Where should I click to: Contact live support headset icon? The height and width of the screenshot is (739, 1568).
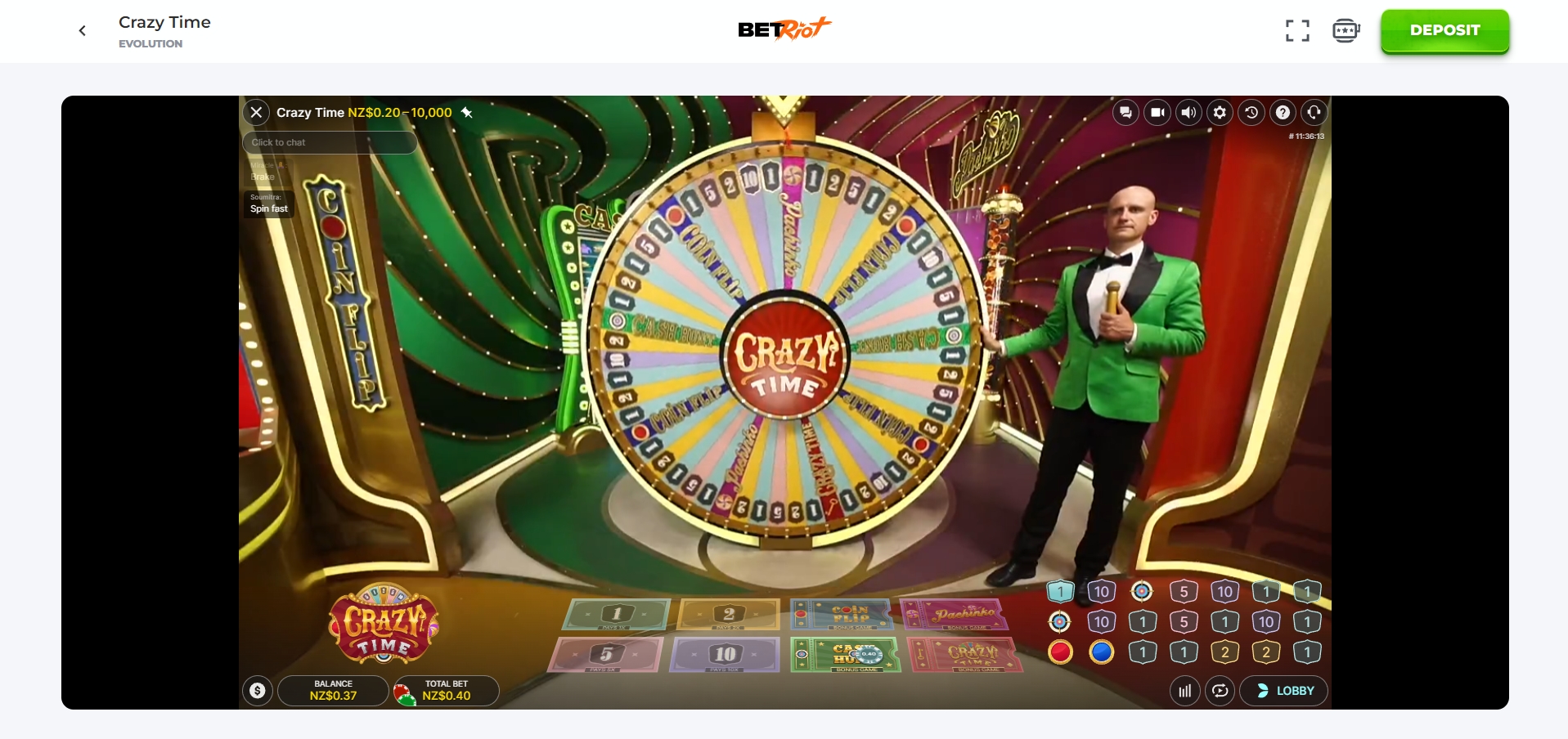tap(1314, 112)
